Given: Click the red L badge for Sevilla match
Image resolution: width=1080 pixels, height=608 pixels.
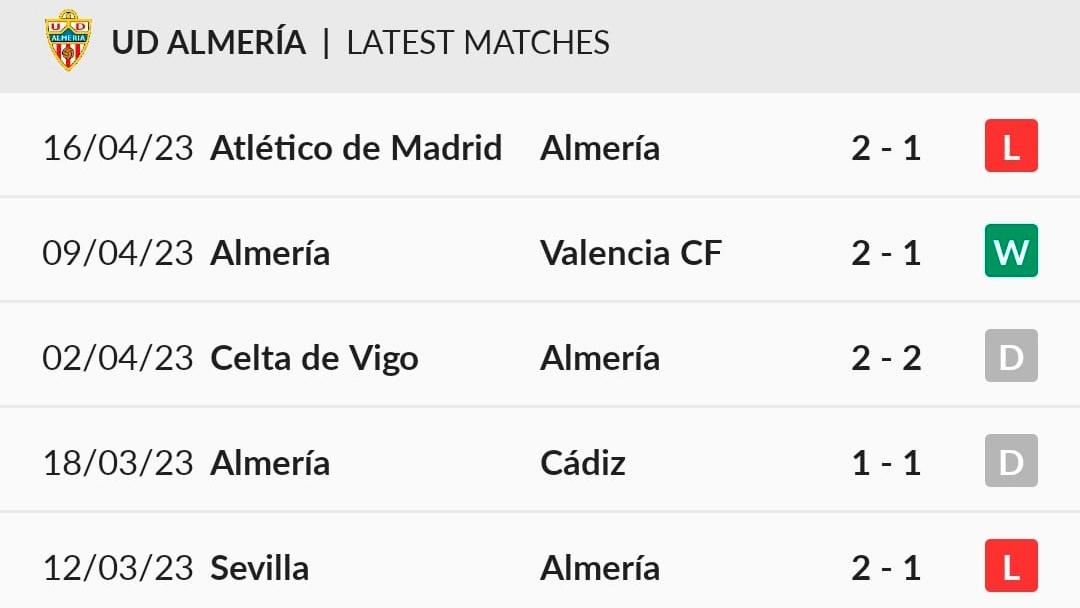Looking at the screenshot, I should tap(1011, 566).
